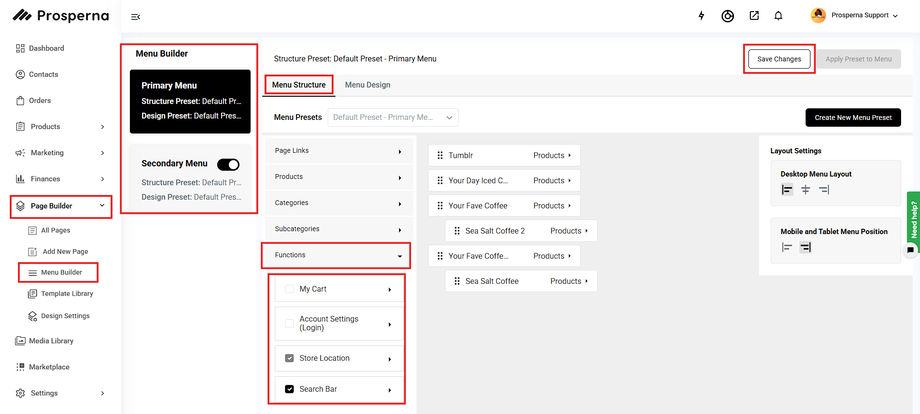The width and height of the screenshot is (920, 414).
Task: Switch to the Menu Design tab
Action: click(x=367, y=85)
